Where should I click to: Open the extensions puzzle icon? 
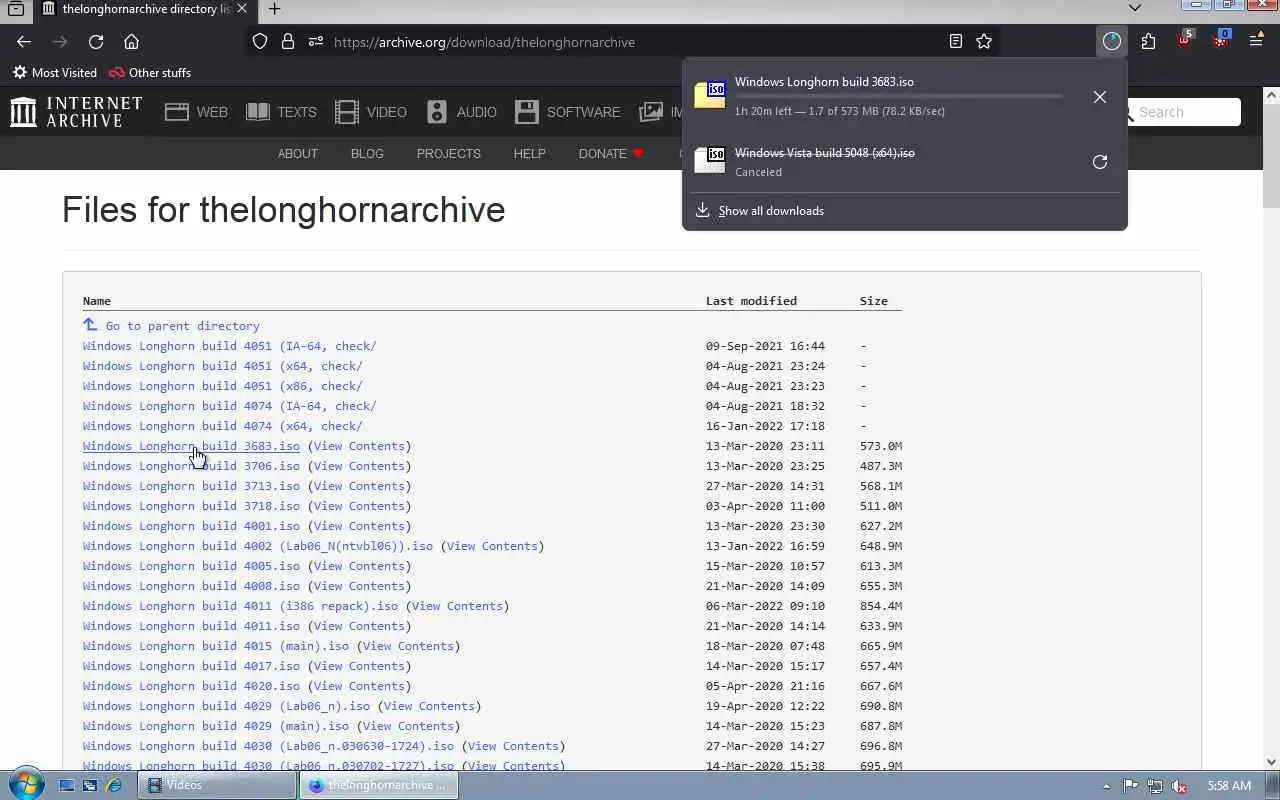1148,42
